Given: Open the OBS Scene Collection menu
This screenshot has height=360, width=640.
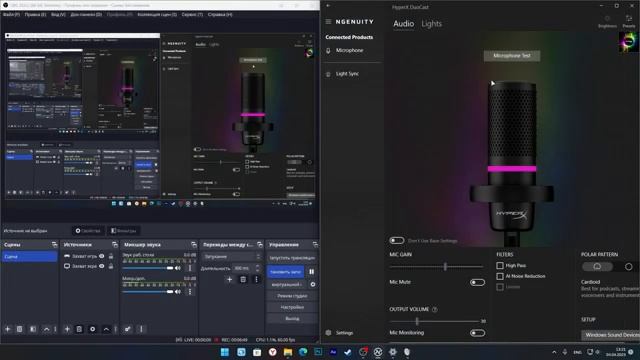Looking at the screenshot, I should (x=157, y=14).
